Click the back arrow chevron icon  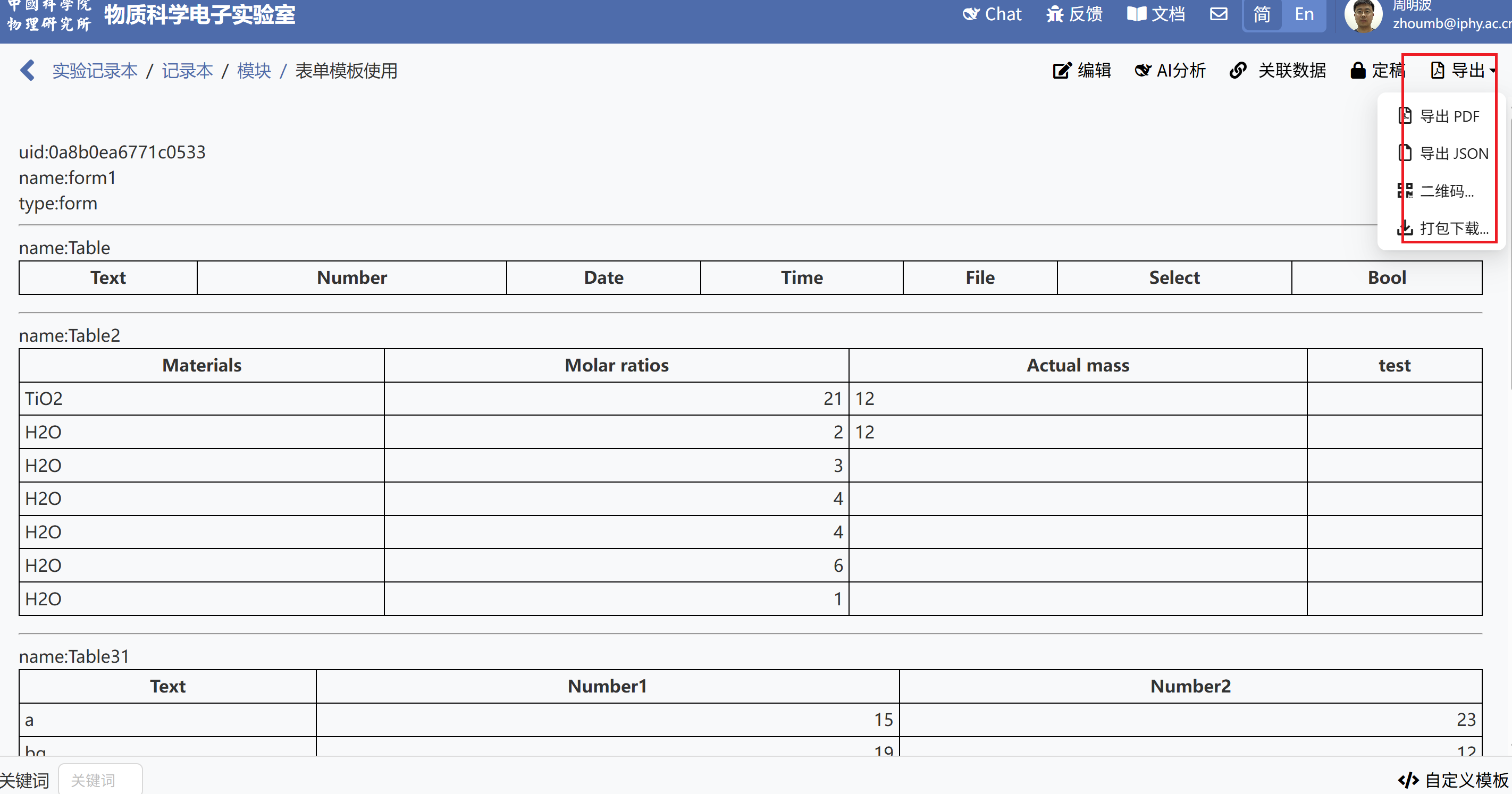coord(28,71)
